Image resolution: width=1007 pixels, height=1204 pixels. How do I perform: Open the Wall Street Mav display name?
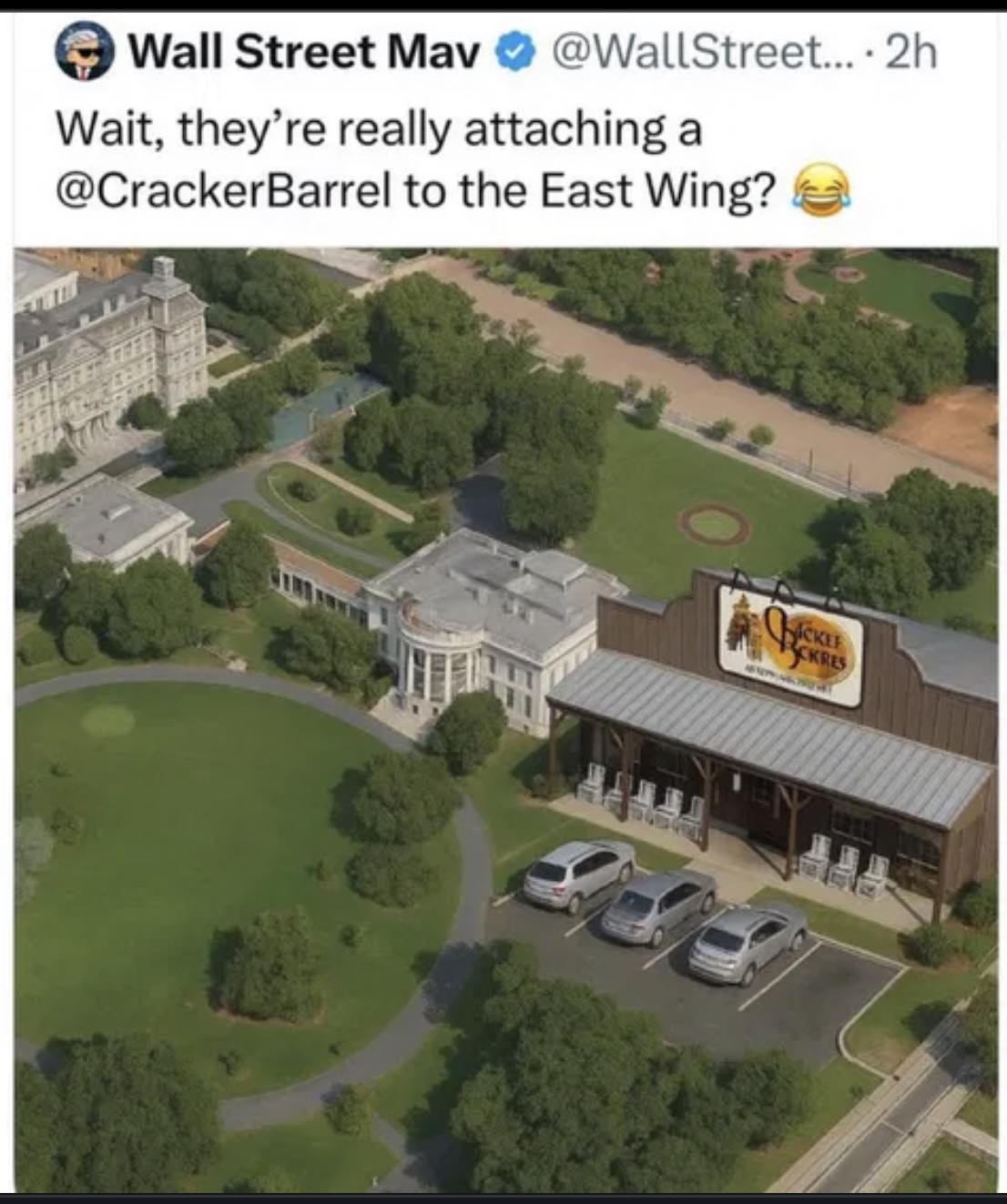[x=304, y=54]
